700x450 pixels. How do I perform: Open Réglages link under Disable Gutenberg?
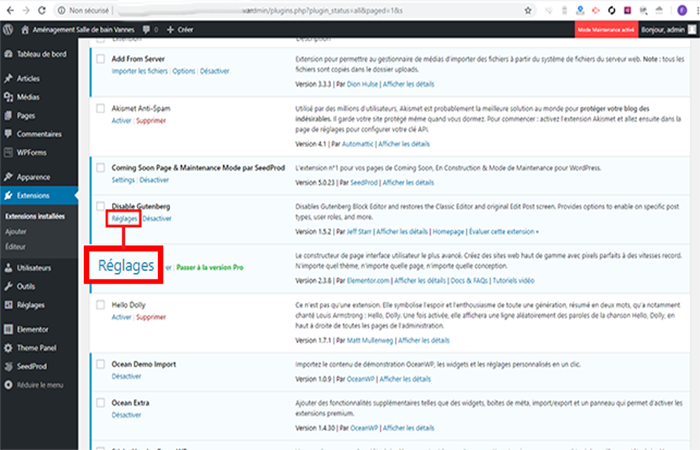[125, 218]
